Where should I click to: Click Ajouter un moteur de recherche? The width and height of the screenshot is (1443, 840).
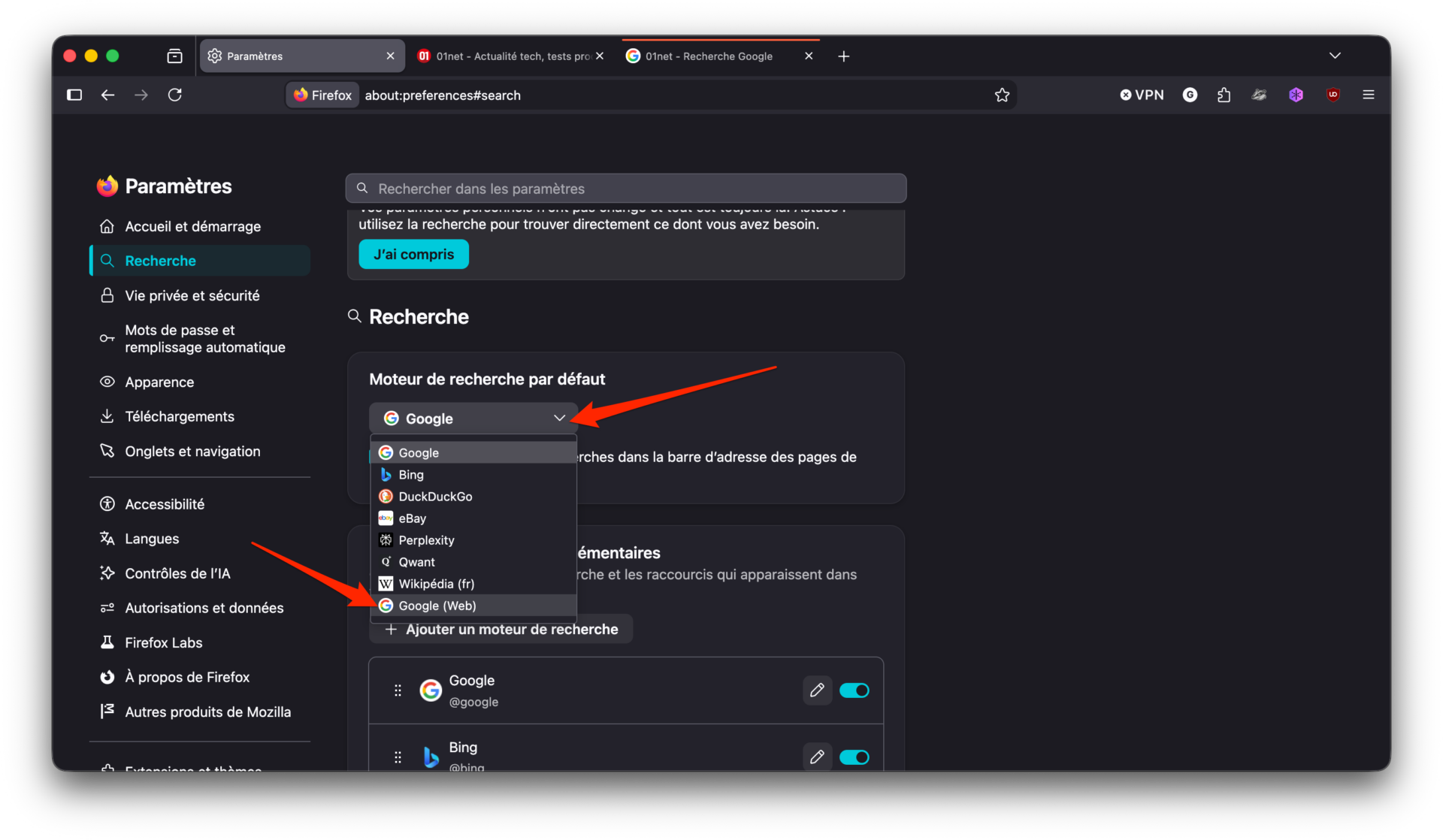(x=501, y=630)
